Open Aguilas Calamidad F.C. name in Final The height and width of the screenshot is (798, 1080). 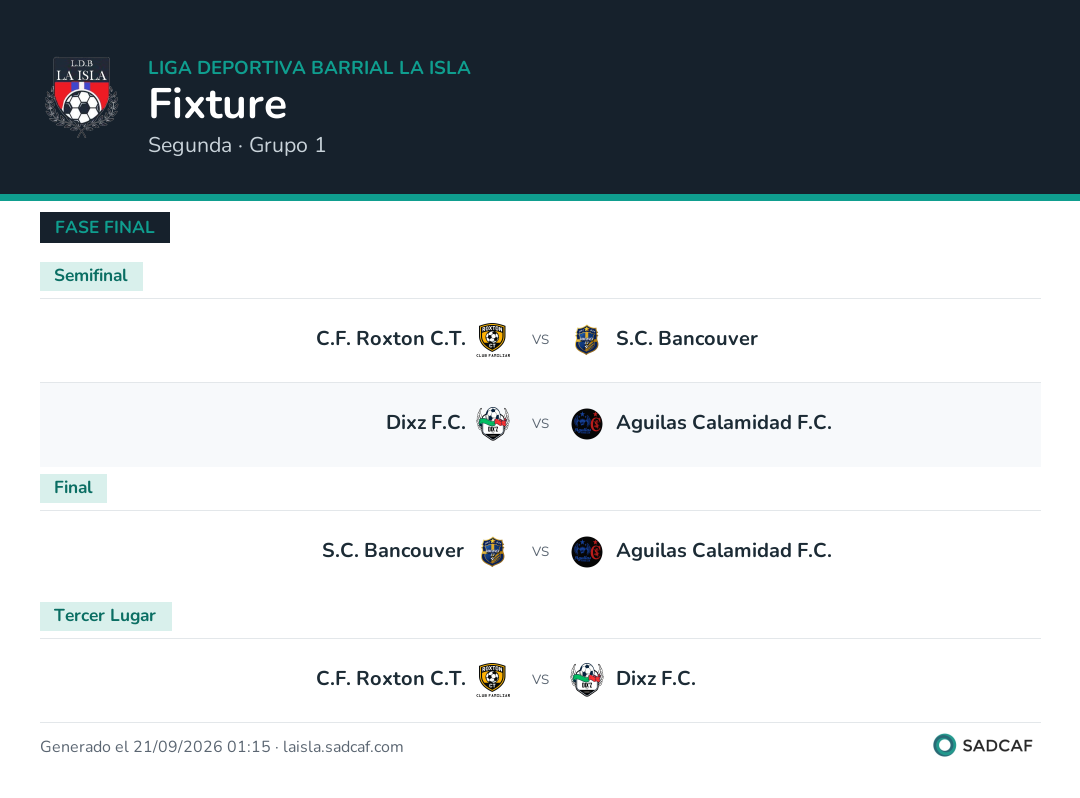pyautogui.click(x=724, y=551)
